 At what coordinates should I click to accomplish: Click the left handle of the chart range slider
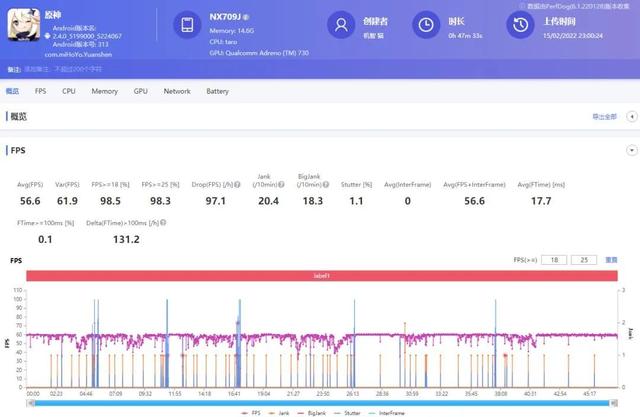pos(31,403)
